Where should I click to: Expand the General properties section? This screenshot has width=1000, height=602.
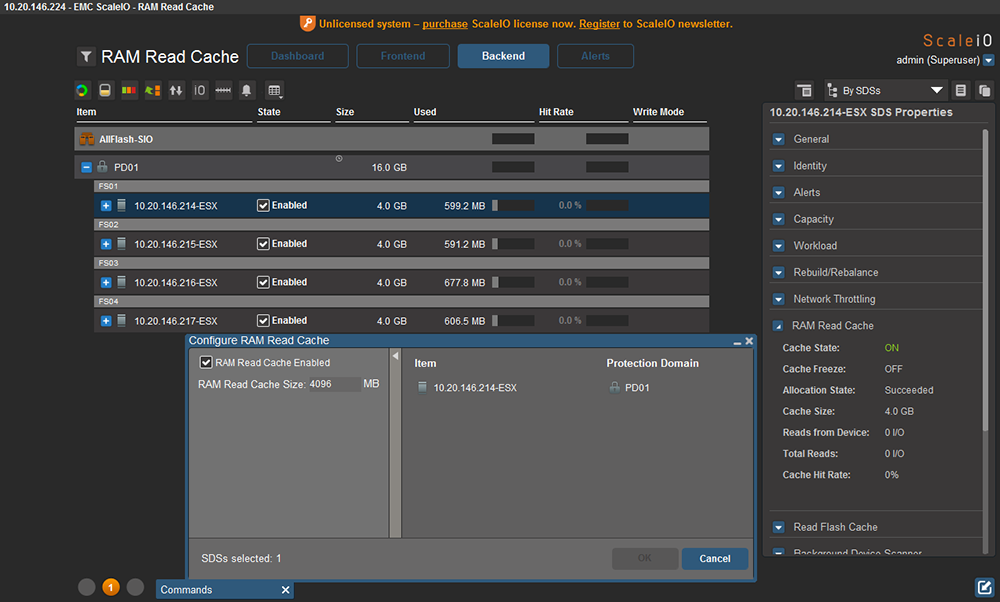tap(779, 139)
